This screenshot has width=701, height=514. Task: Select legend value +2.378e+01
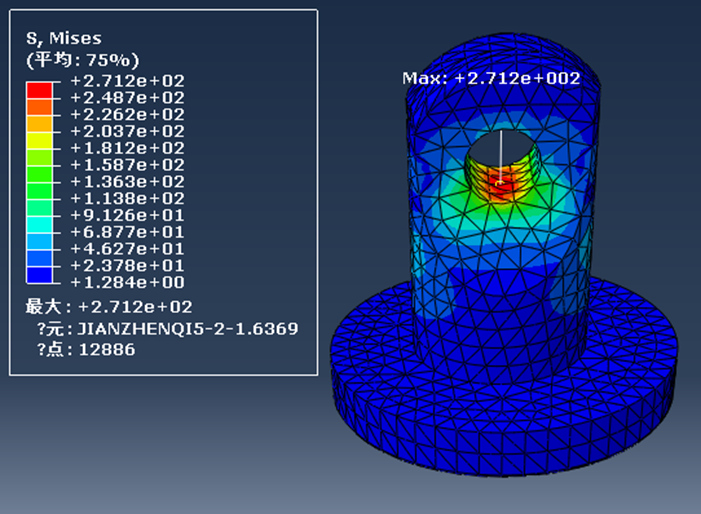click(127, 265)
